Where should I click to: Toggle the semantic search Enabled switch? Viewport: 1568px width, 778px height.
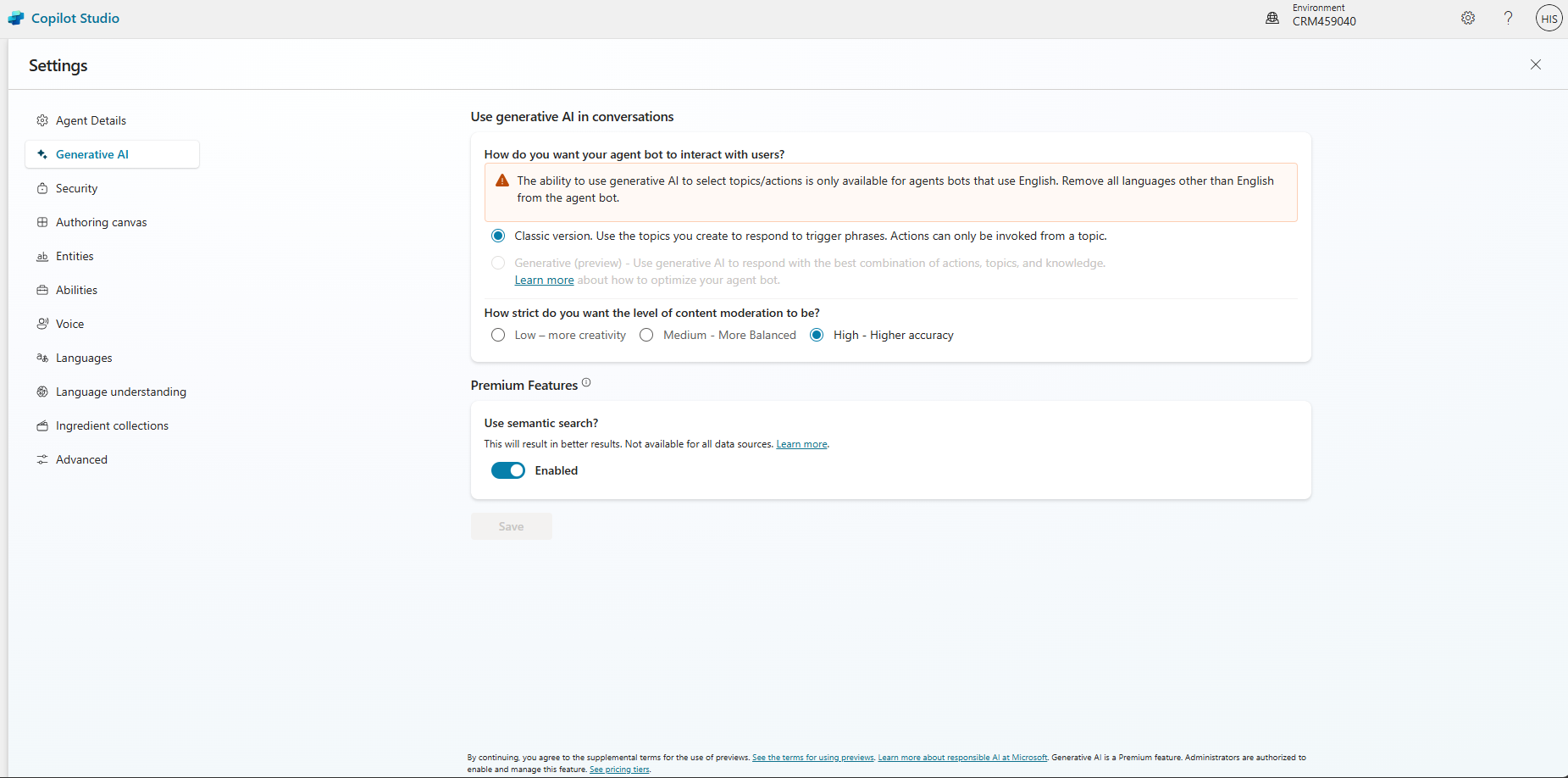pyautogui.click(x=508, y=470)
